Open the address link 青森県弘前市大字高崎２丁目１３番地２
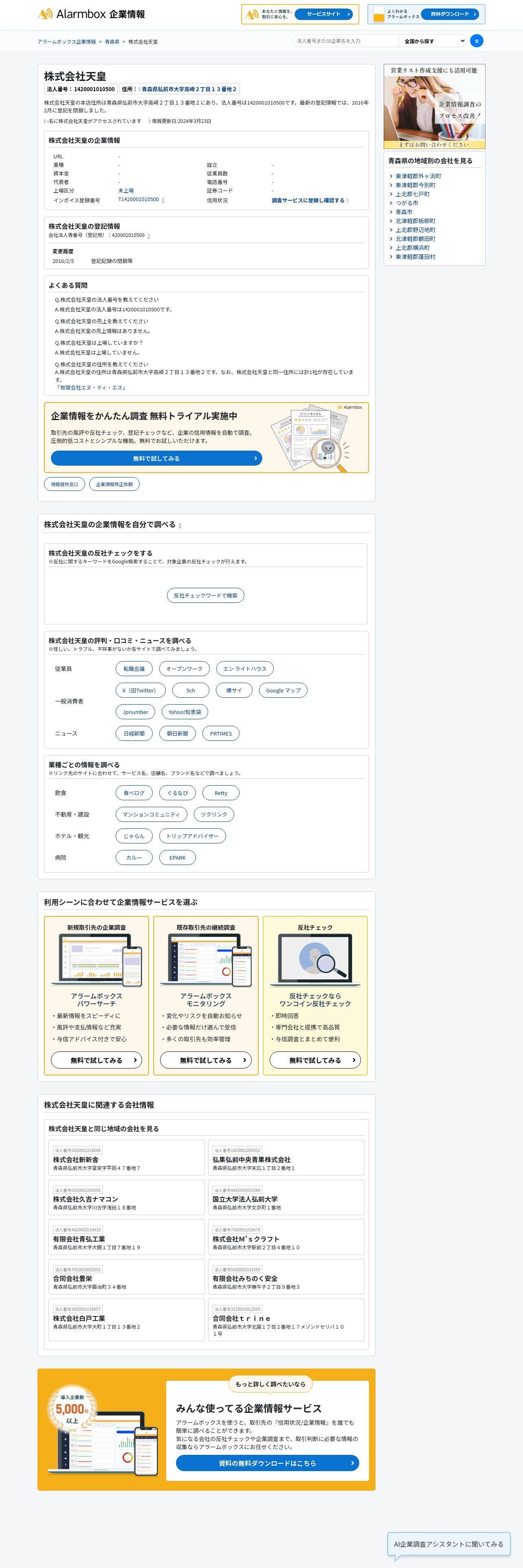523x1568 pixels. [x=189, y=89]
